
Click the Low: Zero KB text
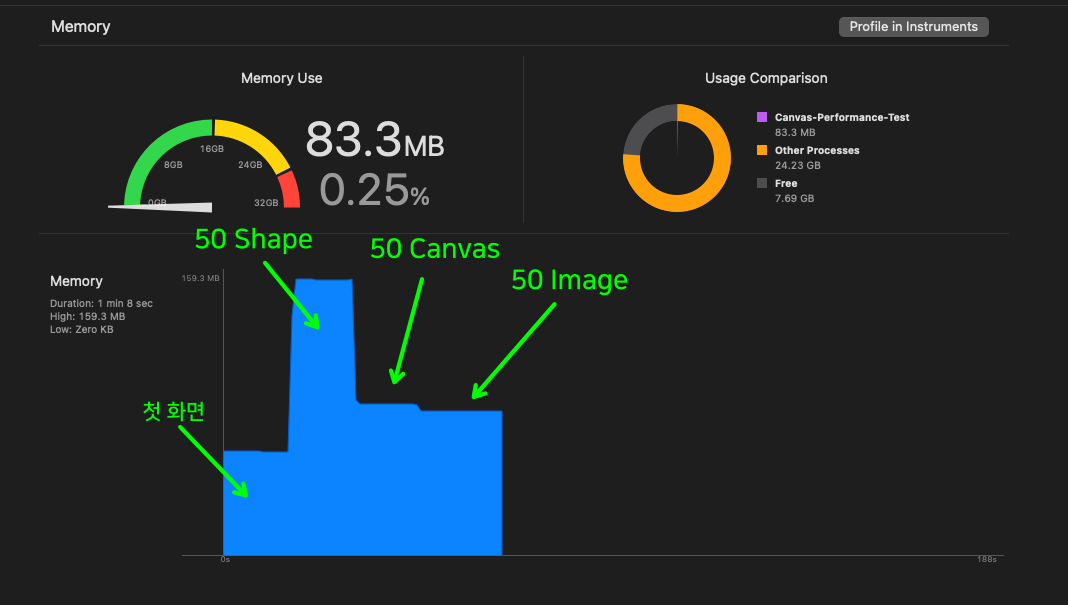82,329
